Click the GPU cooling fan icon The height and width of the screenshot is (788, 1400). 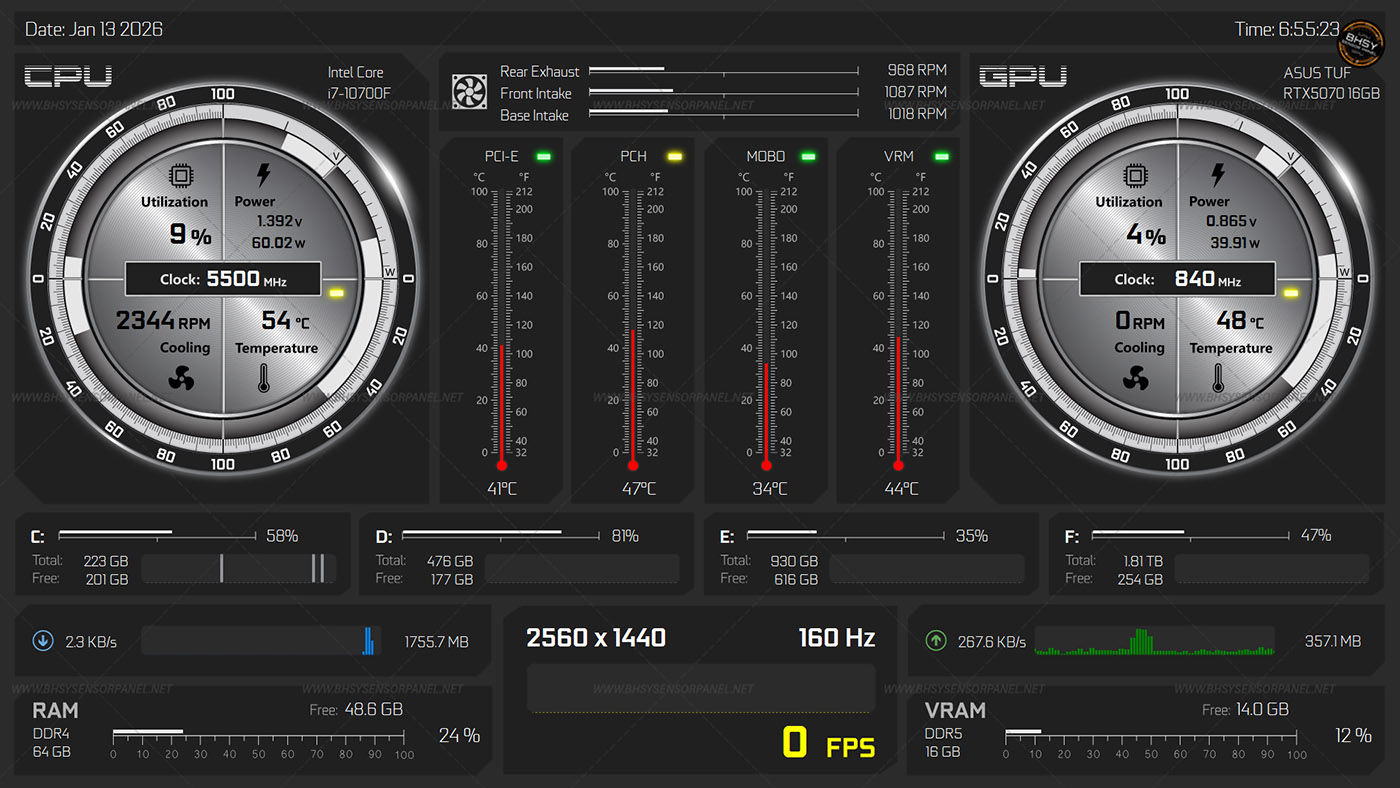pyautogui.click(x=1135, y=379)
